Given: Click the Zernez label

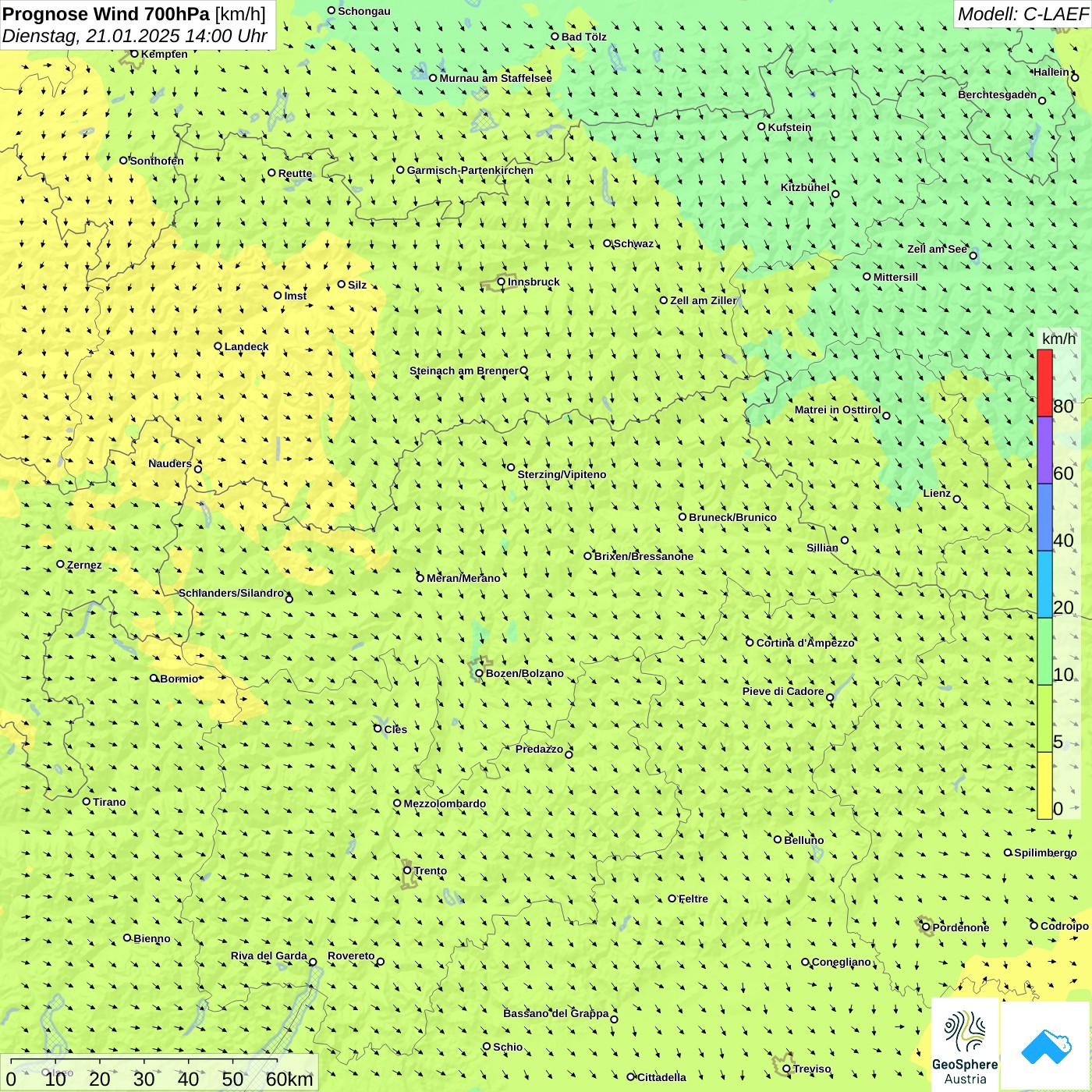Looking at the screenshot, I should click(x=84, y=565).
